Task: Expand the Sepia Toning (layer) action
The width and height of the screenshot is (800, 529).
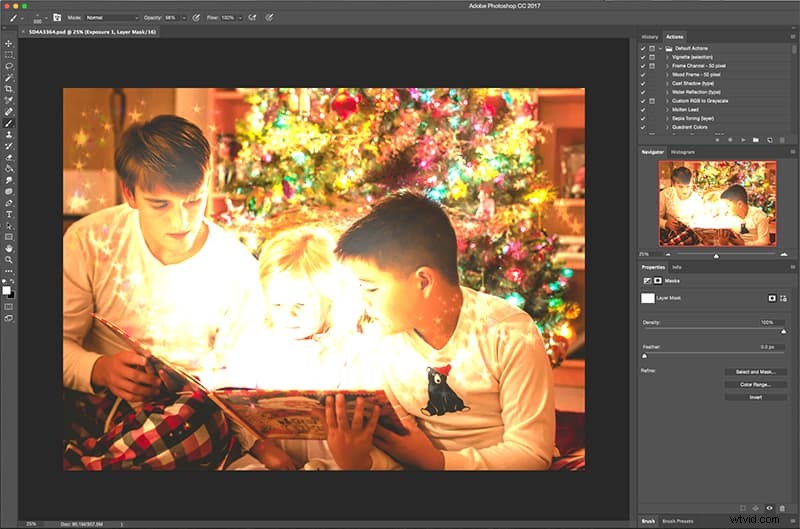Action: (x=667, y=118)
